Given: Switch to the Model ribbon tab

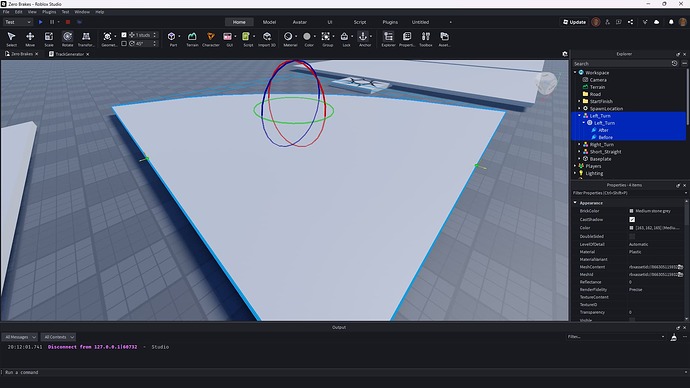Looking at the screenshot, I should tap(269, 22).
